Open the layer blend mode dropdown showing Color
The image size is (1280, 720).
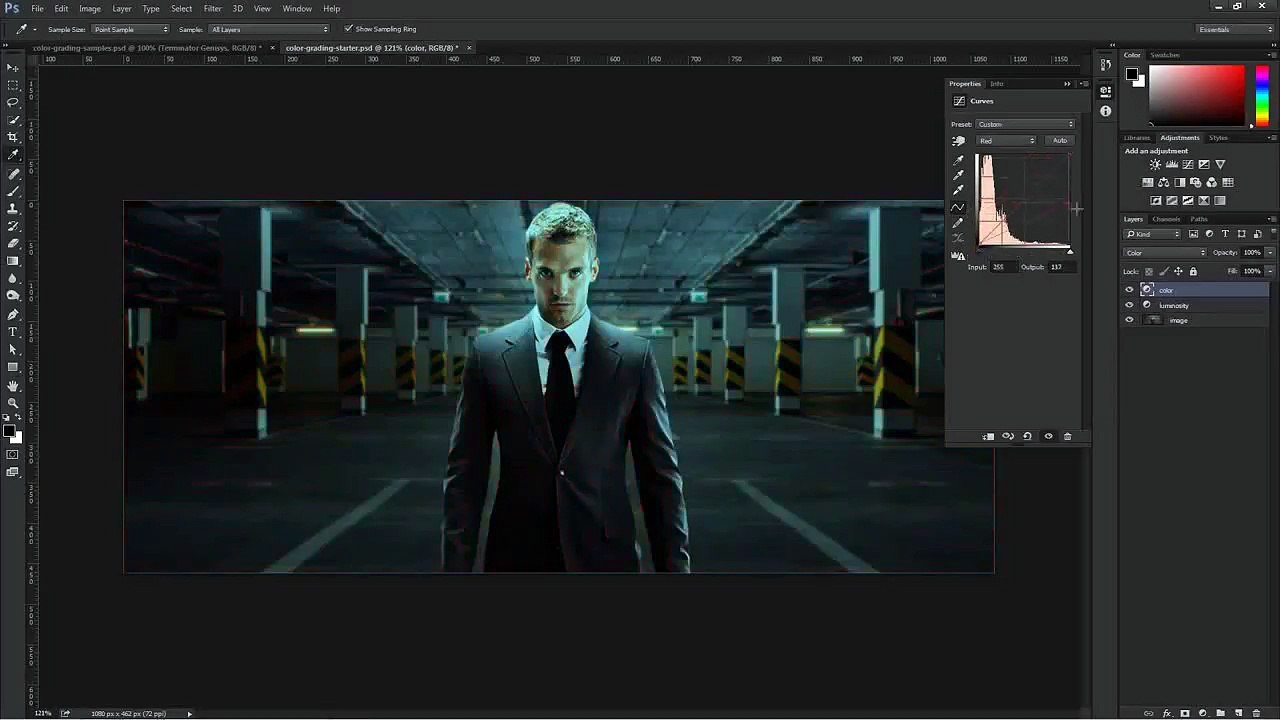1165,253
